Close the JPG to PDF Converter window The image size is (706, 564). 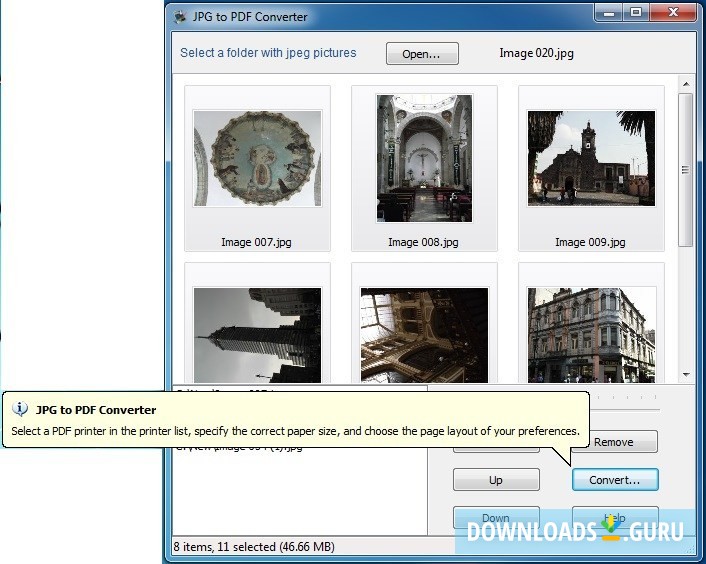pyautogui.click(x=673, y=13)
